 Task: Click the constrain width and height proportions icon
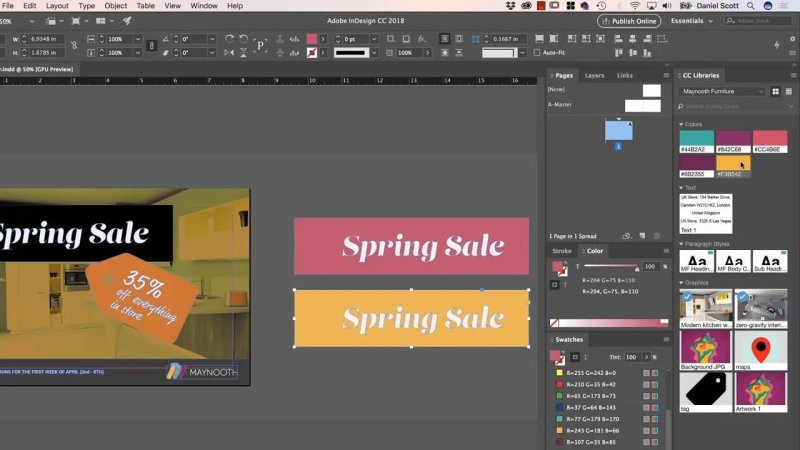click(x=74, y=45)
